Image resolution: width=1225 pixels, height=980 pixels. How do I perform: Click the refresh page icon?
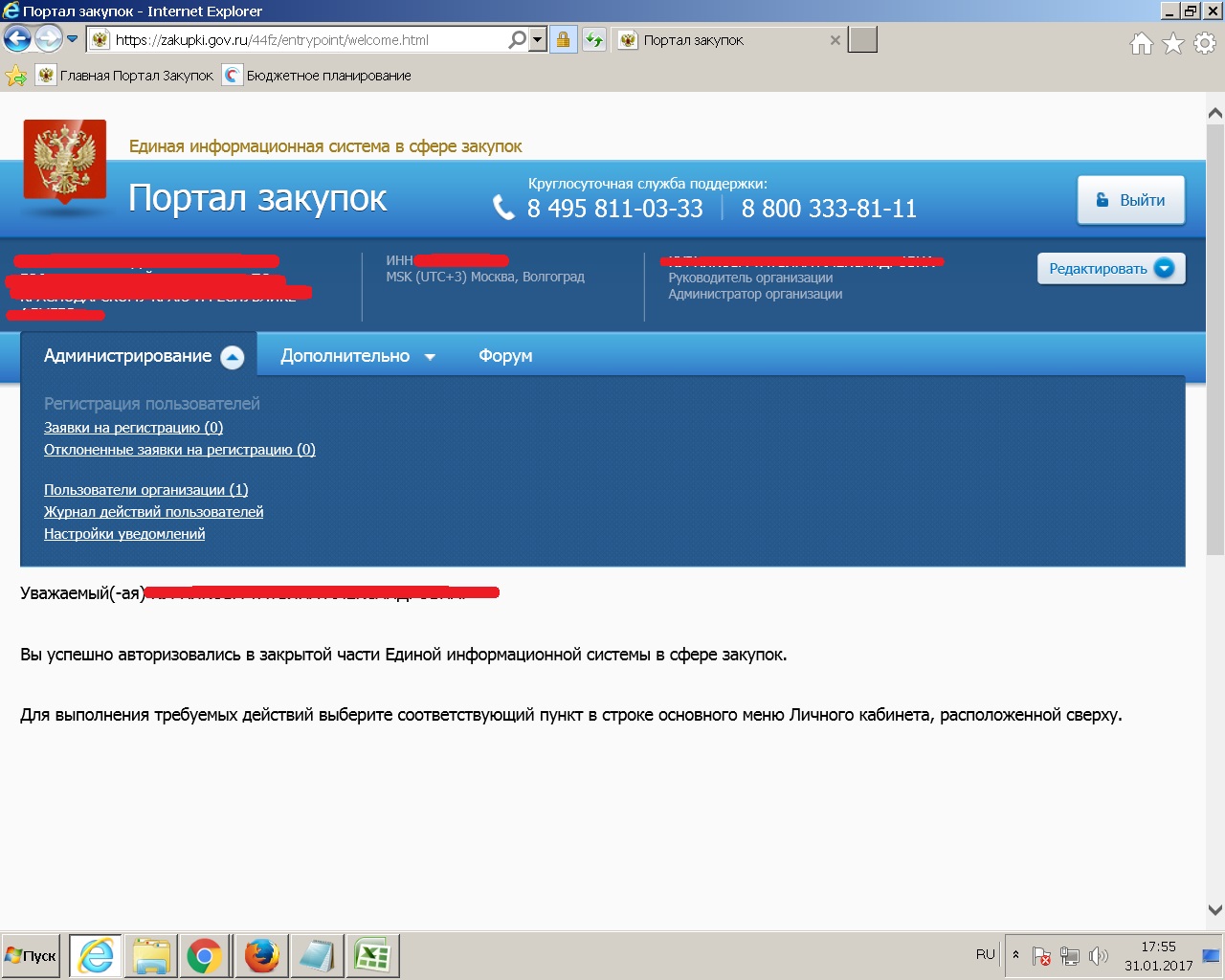(x=594, y=40)
